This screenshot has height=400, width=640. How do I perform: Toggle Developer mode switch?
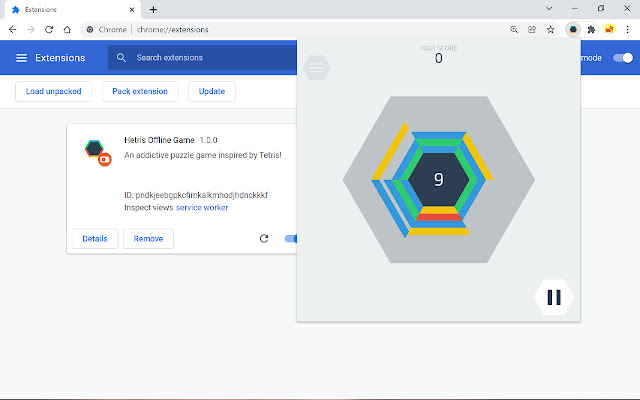point(623,58)
